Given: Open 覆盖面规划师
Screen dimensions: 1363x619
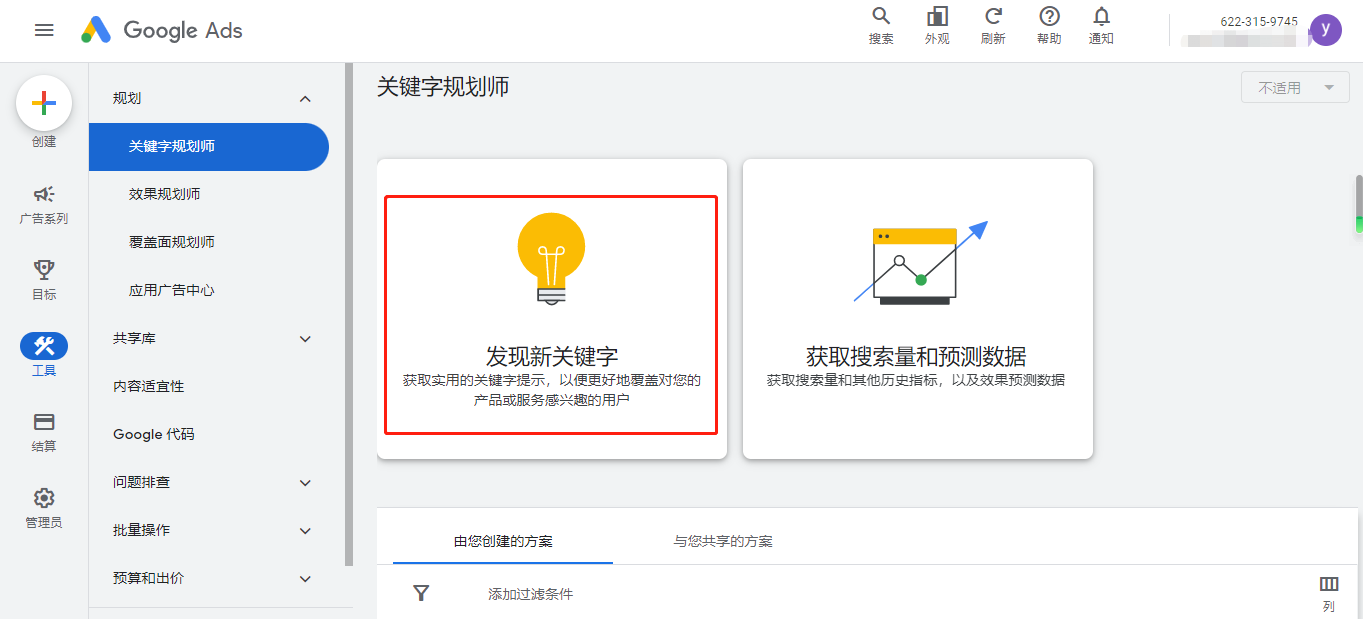Looking at the screenshot, I should [x=172, y=242].
